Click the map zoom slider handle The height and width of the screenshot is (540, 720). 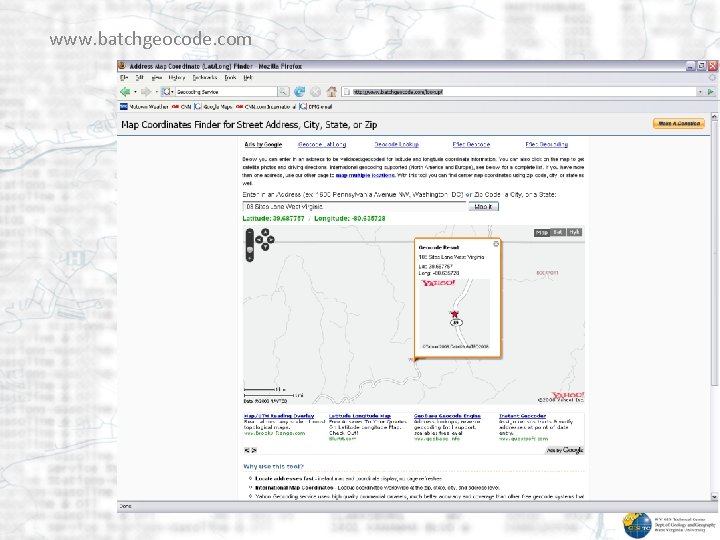pyautogui.click(x=250, y=250)
